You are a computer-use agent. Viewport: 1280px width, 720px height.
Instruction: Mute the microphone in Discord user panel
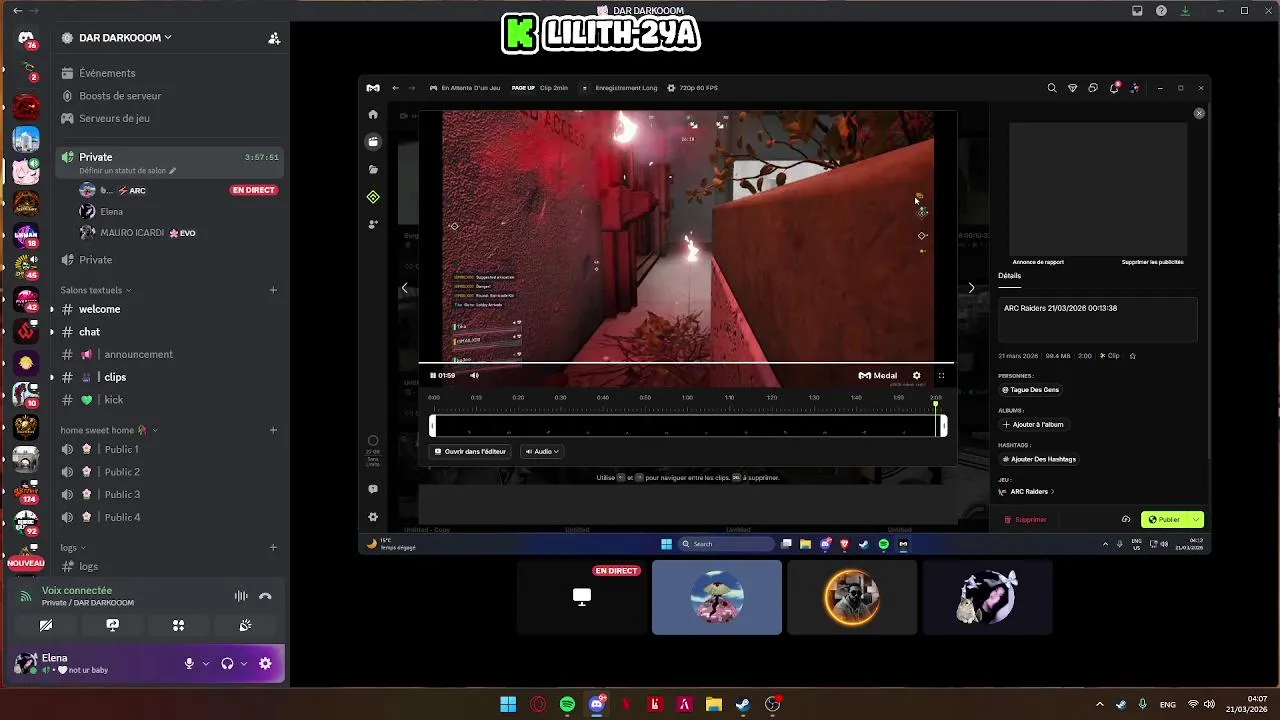click(x=189, y=663)
